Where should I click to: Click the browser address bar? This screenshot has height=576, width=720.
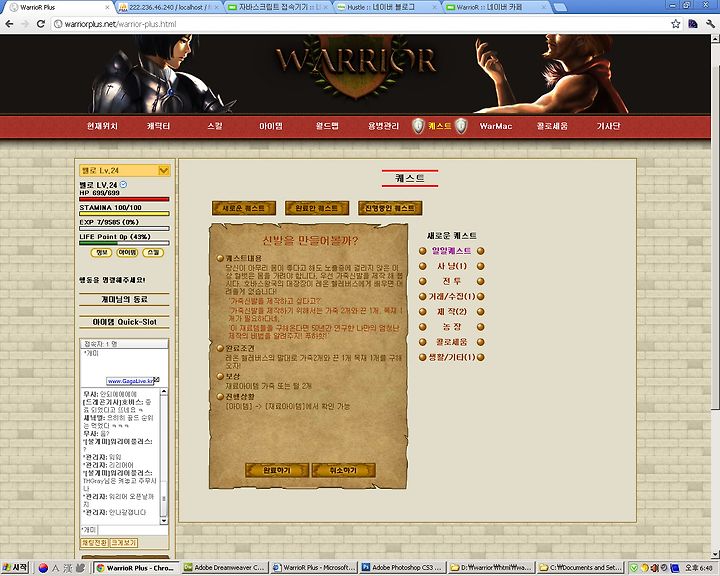(360, 24)
